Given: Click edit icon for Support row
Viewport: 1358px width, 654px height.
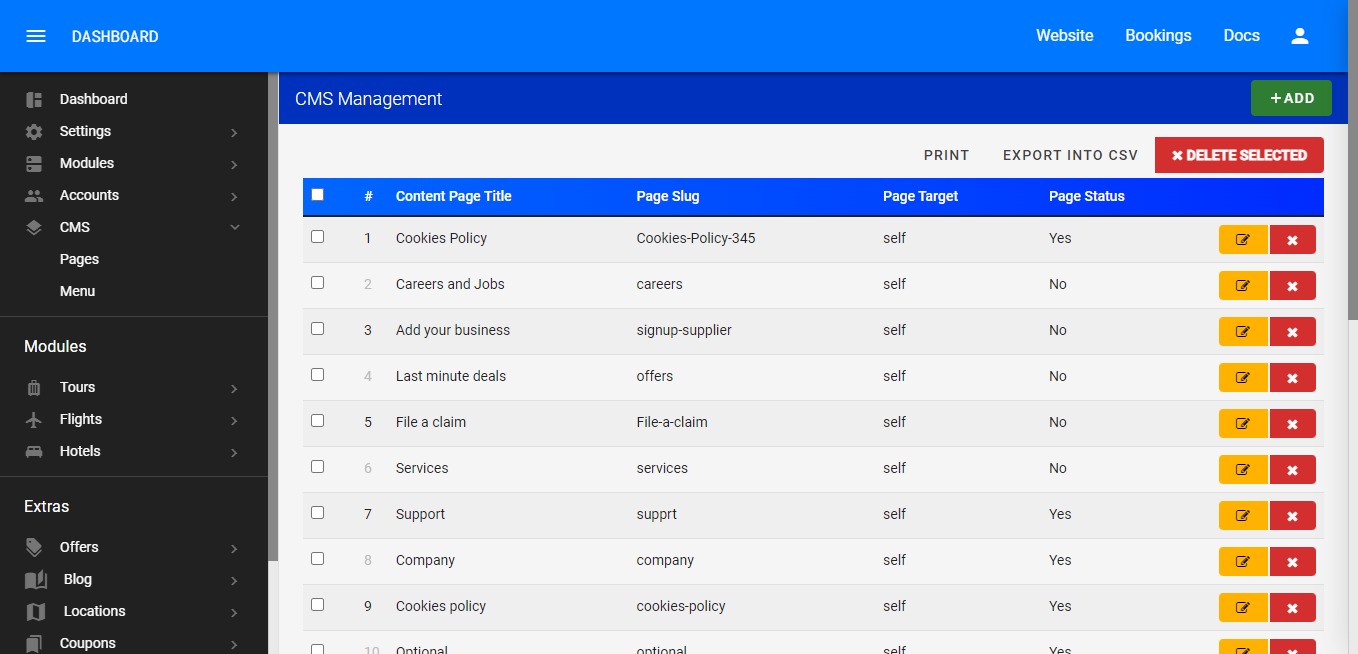Looking at the screenshot, I should tap(1242, 516).
